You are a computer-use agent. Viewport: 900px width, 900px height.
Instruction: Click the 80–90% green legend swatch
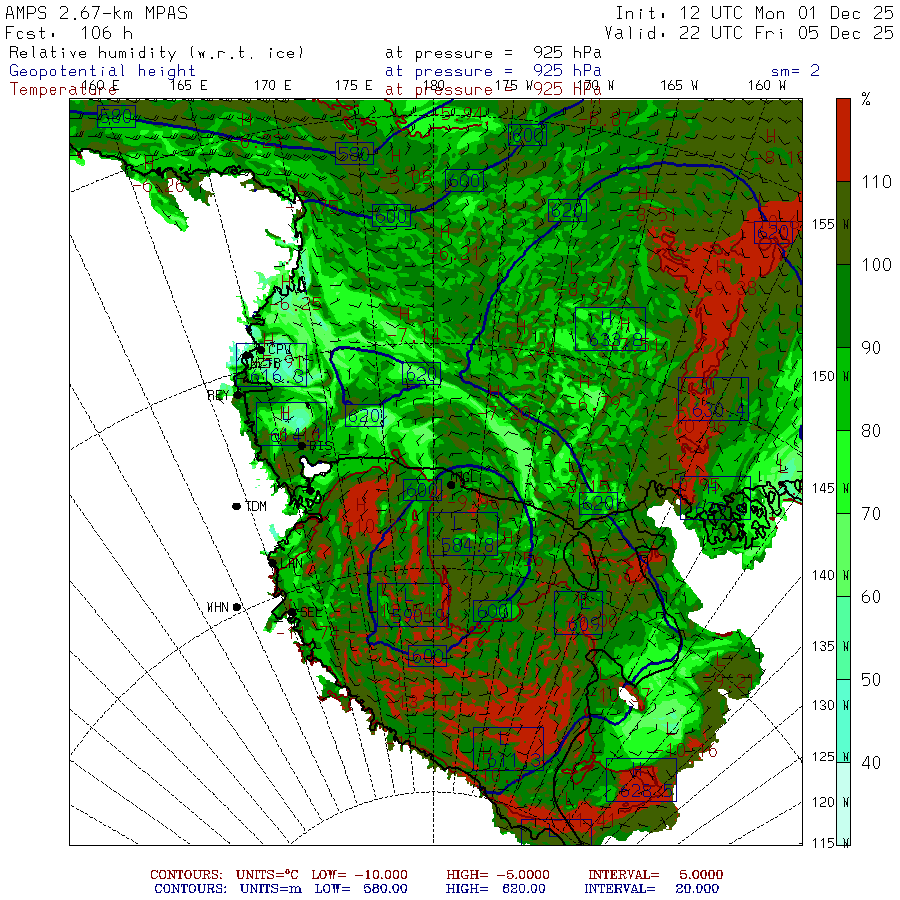click(843, 389)
